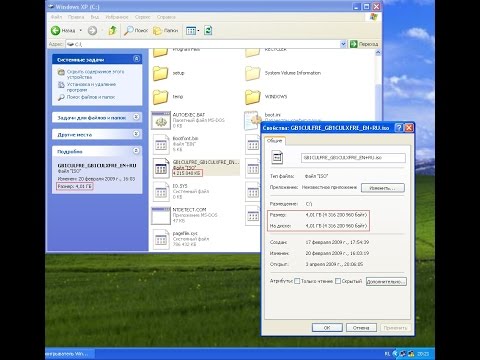Select the temp folder icon
Screen dimensions: 480x360
click(160, 97)
